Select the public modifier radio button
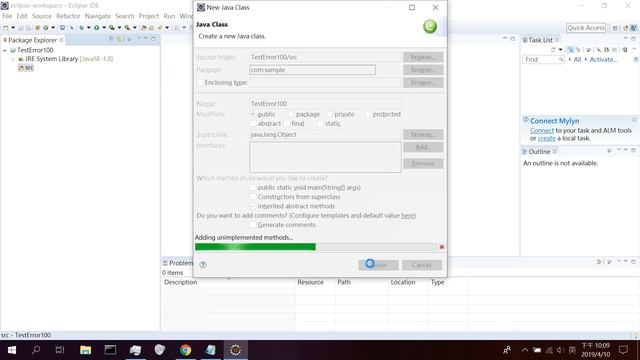This screenshot has width=640, height=360. coord(253,114)
